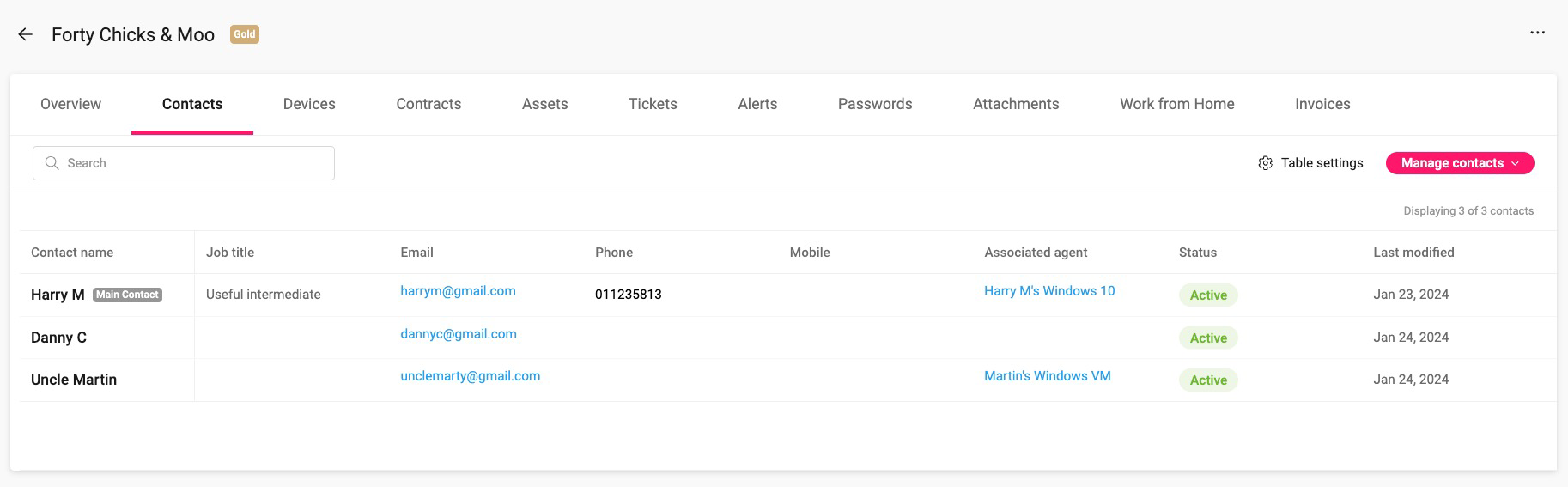The image size is (1568, 487).
Task: Sort by the Last modified column header
Action: (x=1413, y=253)
